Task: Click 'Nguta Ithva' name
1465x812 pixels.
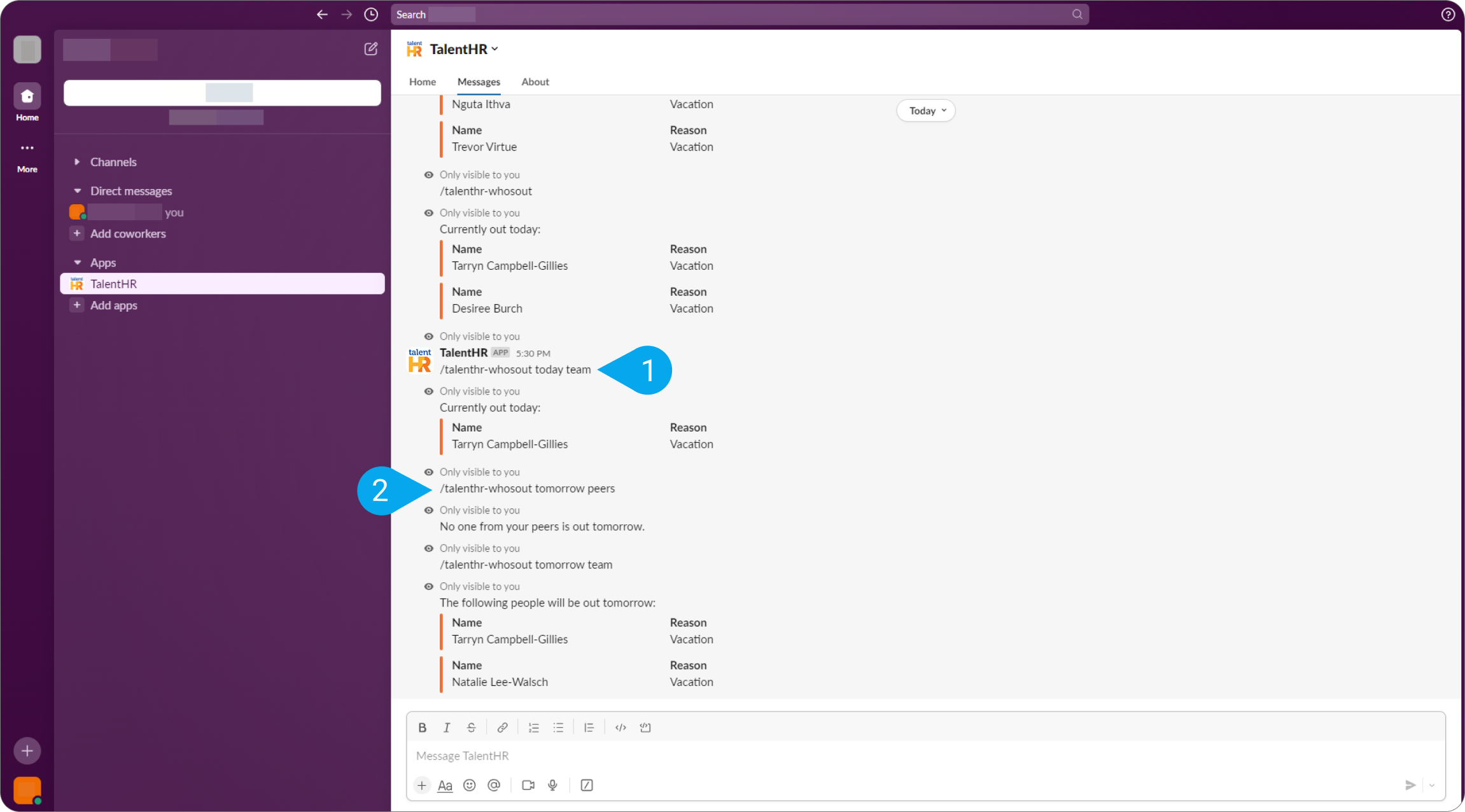Action: (481, 104)
